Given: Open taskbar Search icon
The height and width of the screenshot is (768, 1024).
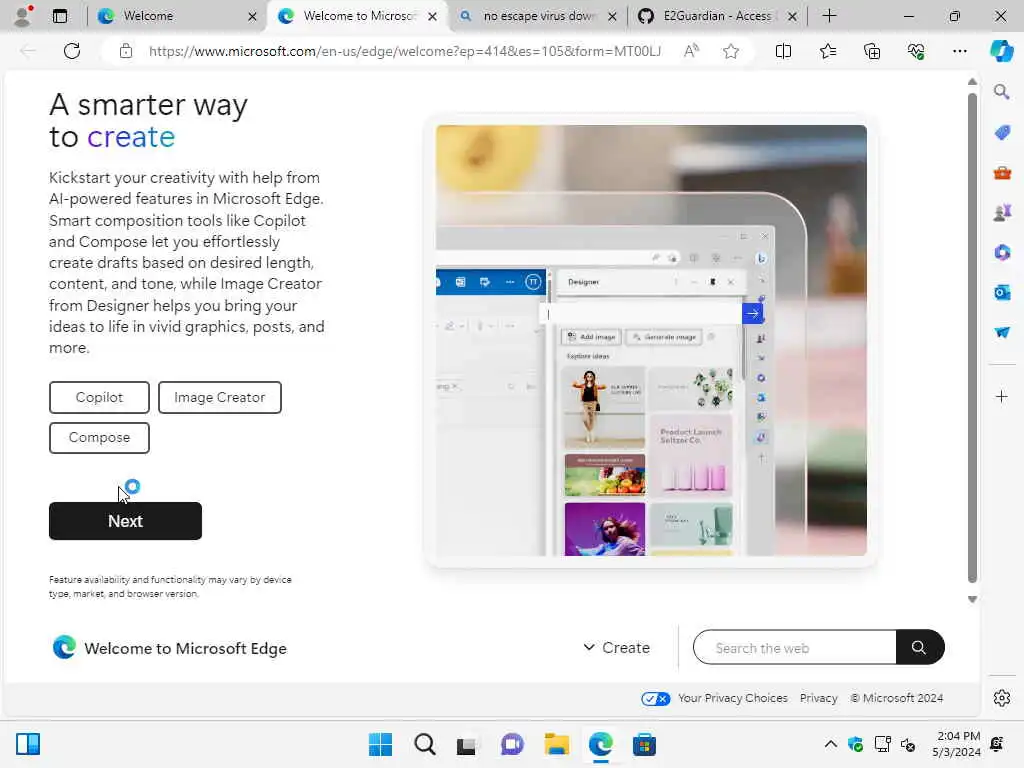Looking at the screenshot, I should coord(424,744).
